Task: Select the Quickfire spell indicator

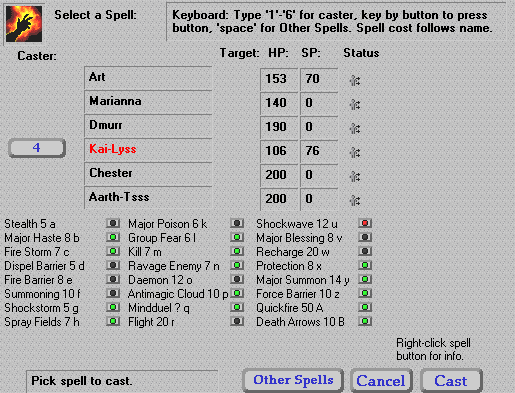Action: (365, 307)
